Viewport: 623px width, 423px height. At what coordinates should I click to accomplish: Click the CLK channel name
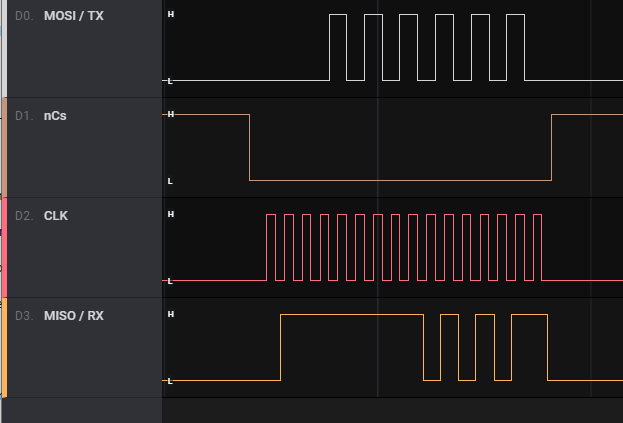pos(56,216)
